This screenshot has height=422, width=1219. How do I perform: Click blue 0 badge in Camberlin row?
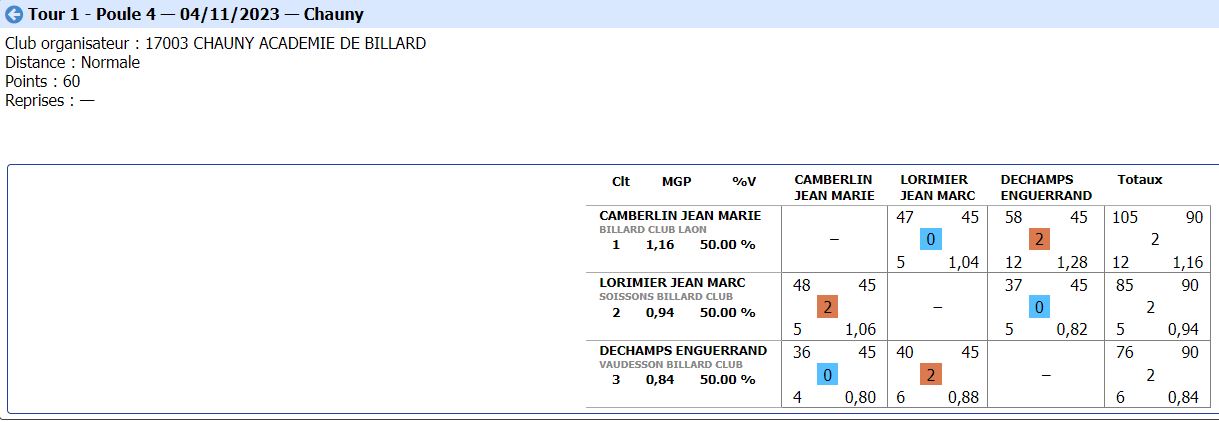[x=930, y=240]
